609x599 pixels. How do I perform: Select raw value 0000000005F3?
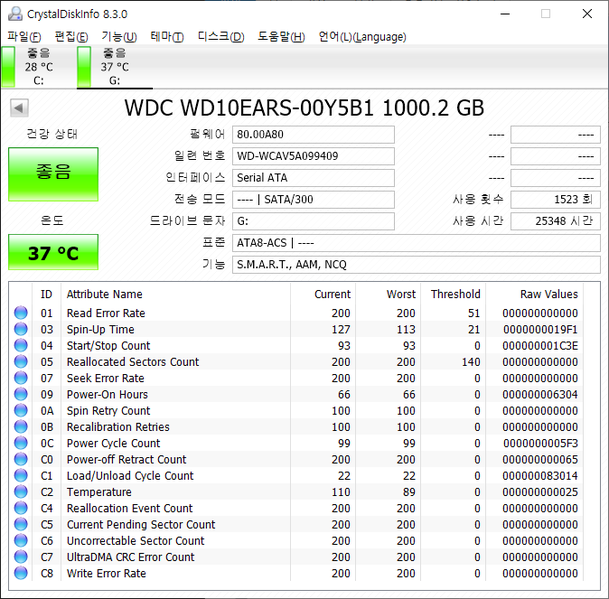coord(540,443)
